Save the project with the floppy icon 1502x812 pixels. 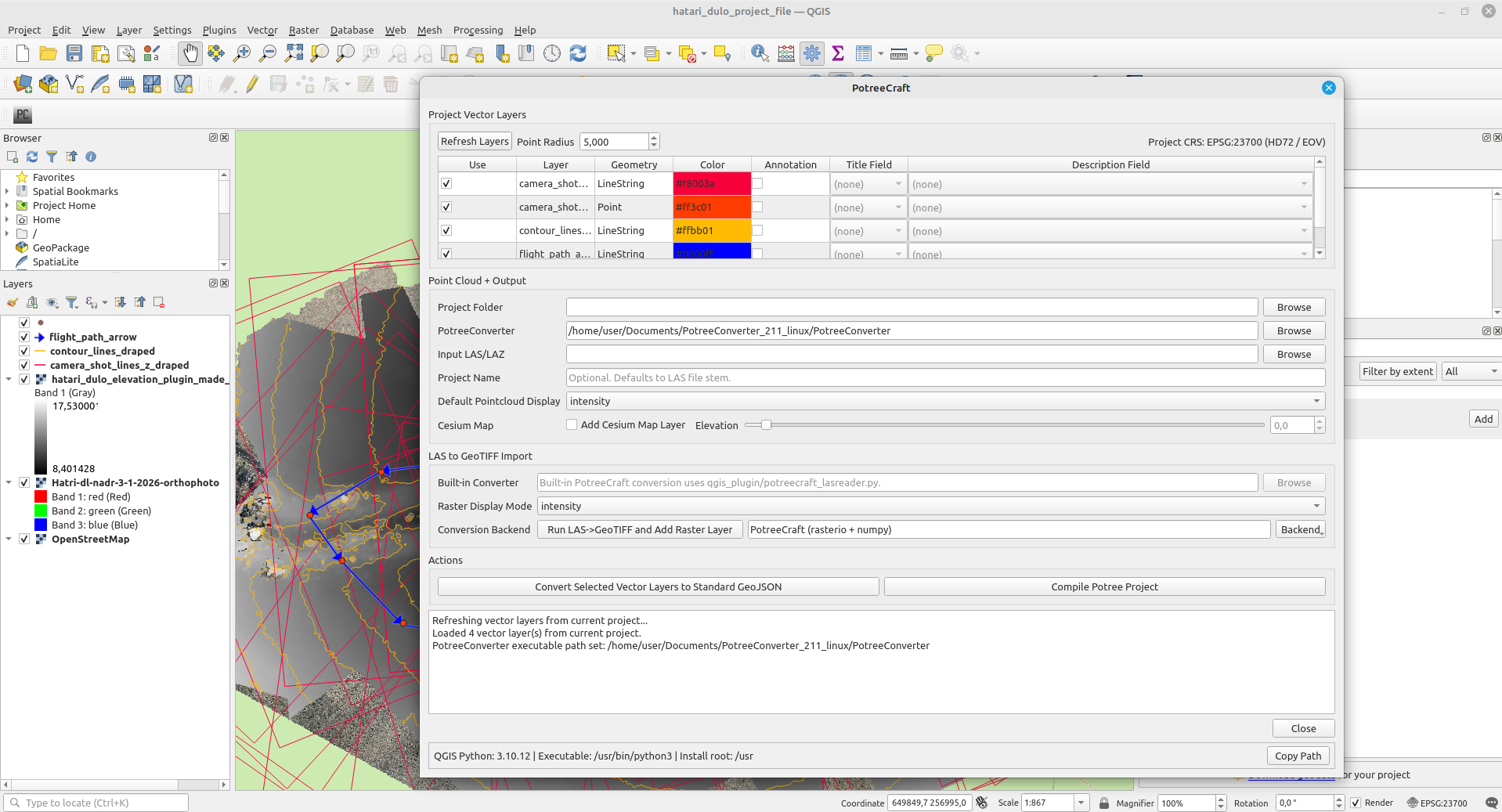coord(74,53)
